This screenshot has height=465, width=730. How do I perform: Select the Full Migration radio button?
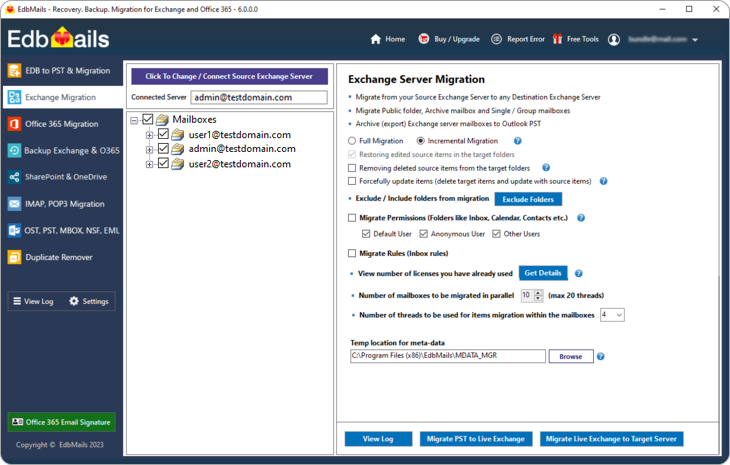click(x=352, y=141)
